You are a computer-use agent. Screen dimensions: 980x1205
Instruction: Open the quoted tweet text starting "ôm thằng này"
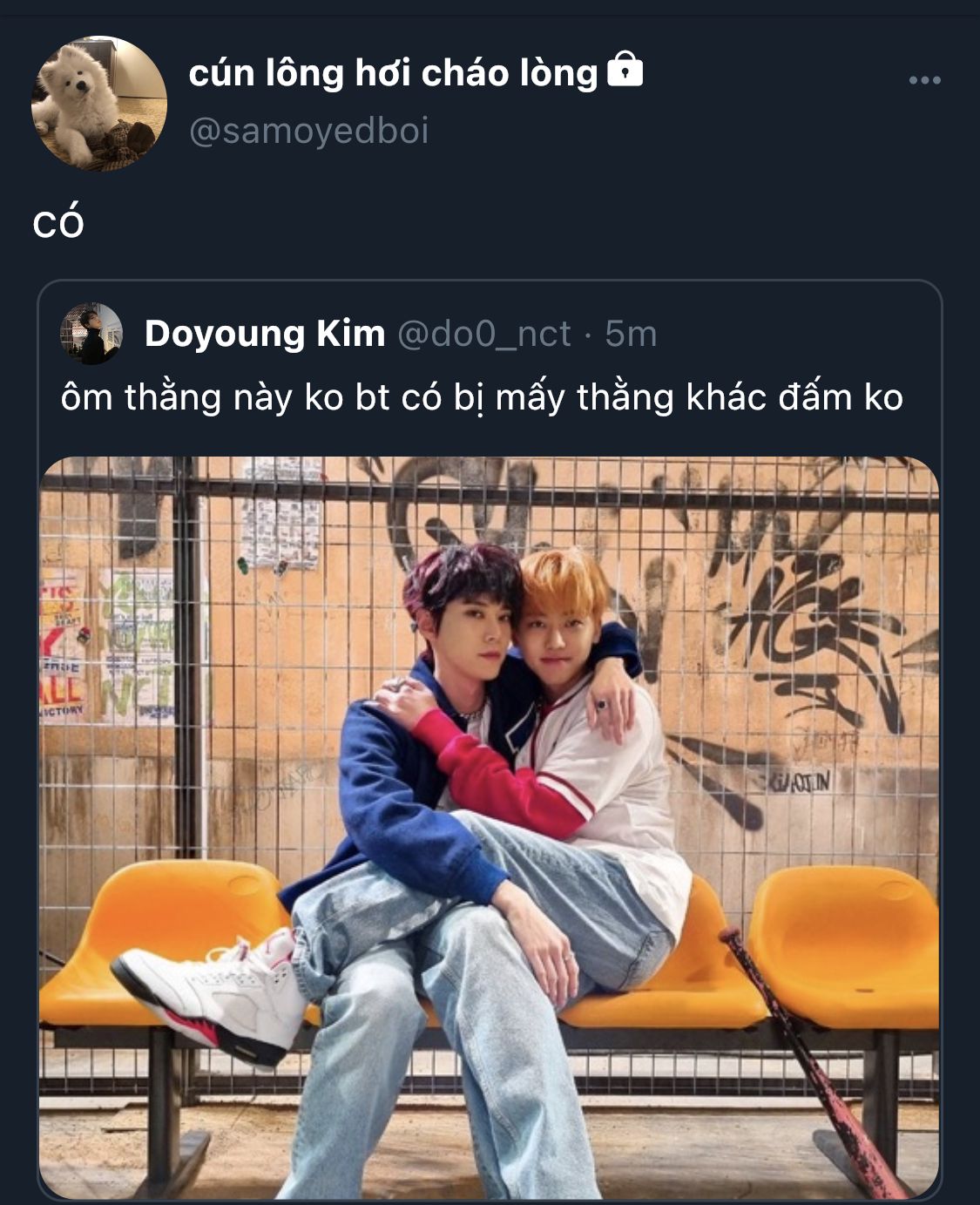[482, 398]
